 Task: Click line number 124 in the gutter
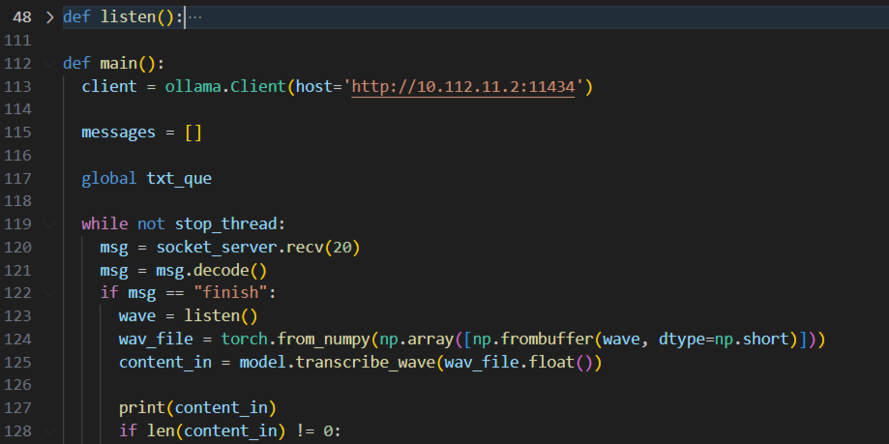[x=19, y=339]
